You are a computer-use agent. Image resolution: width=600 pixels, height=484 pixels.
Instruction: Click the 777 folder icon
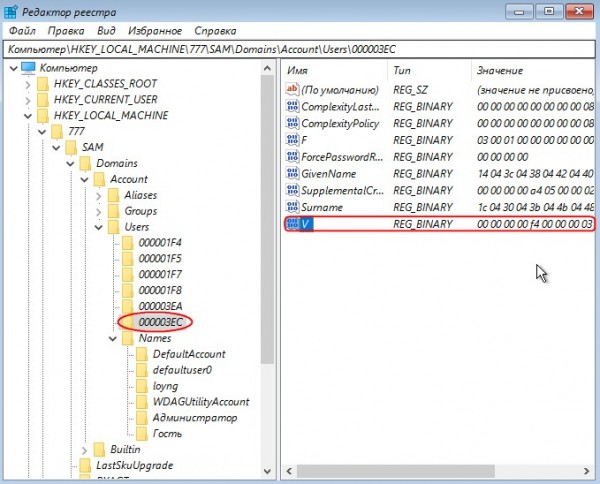(57, 132)
